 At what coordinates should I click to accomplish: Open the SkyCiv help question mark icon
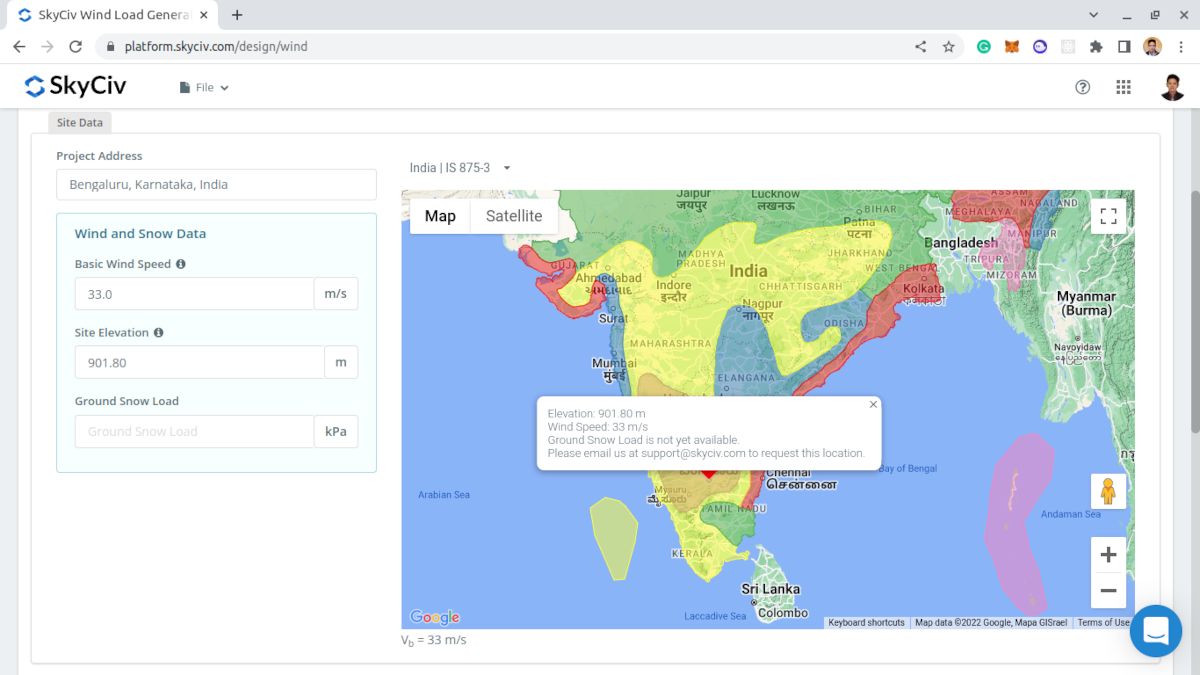point(1082,87)
